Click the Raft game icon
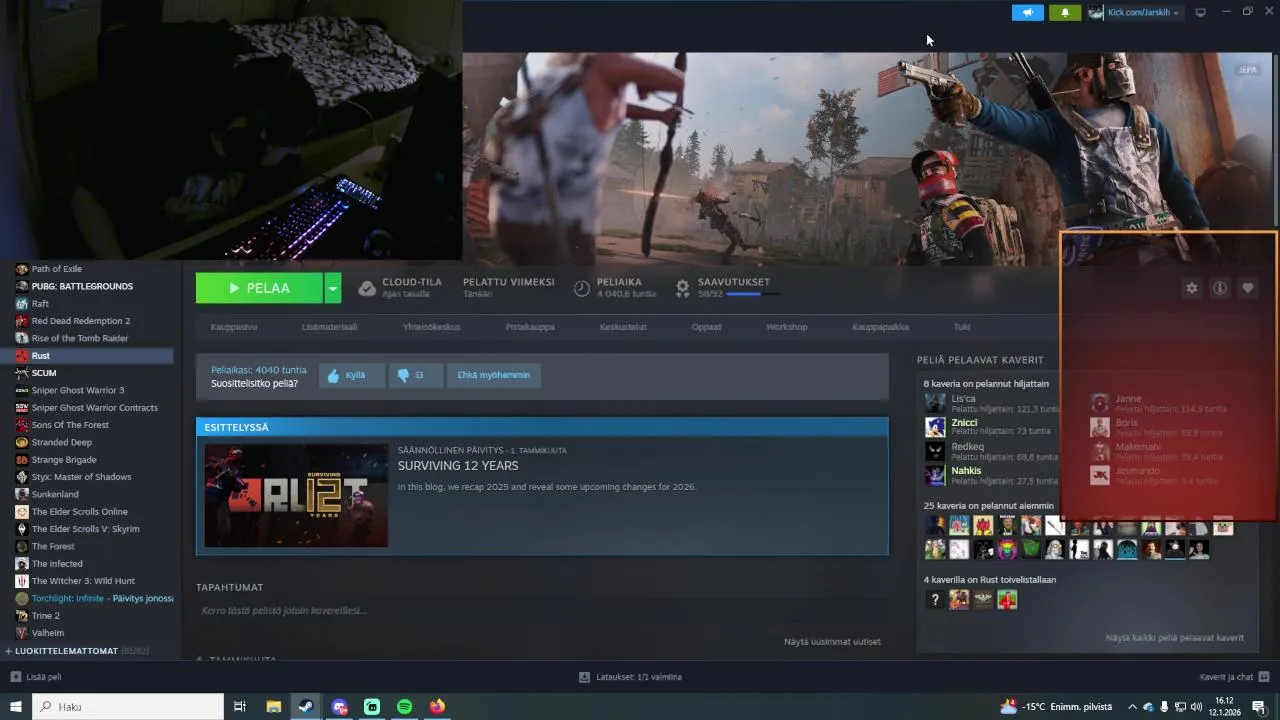 (22, 304)
